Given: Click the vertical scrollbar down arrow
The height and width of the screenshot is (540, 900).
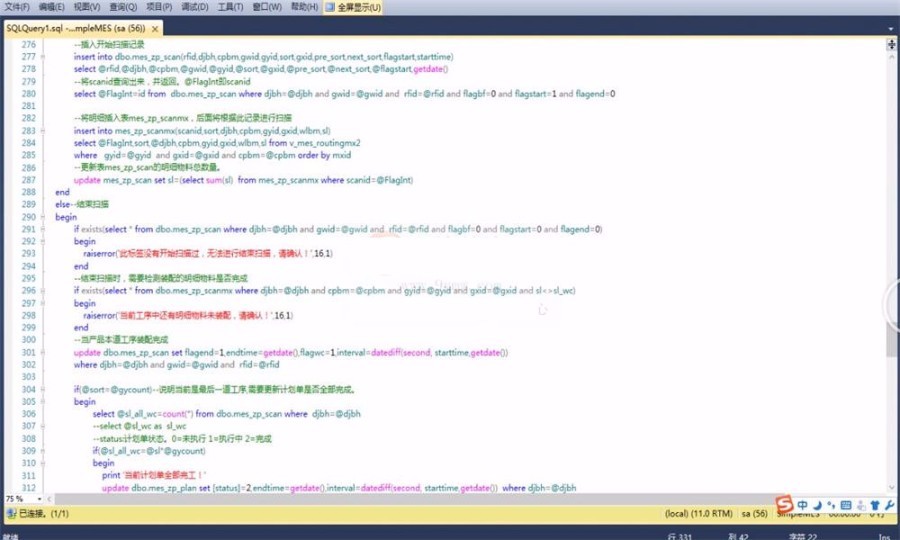Looking at the screenshot, I should pos(890,488).
